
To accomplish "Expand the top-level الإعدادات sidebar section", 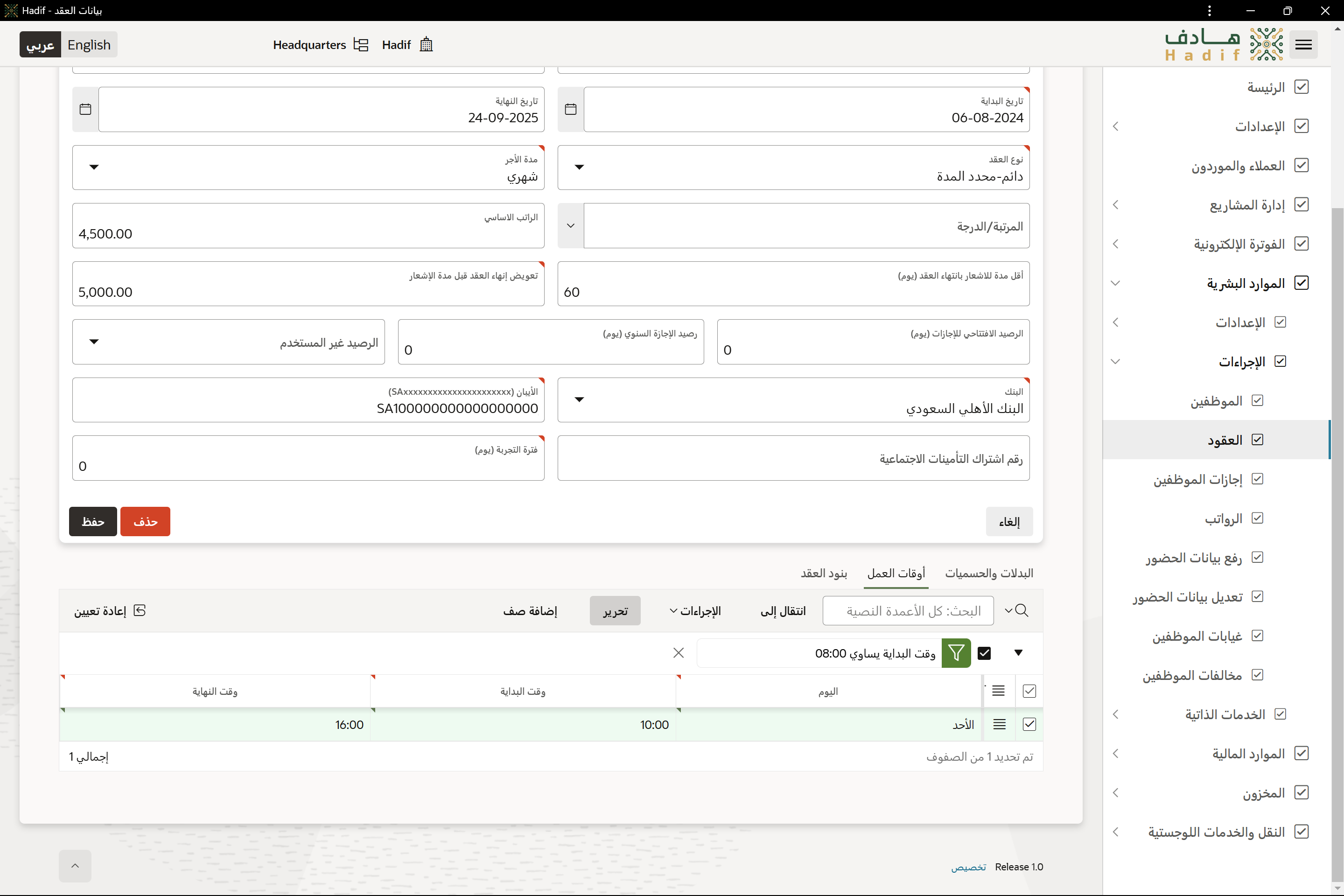I will 1115,126.
